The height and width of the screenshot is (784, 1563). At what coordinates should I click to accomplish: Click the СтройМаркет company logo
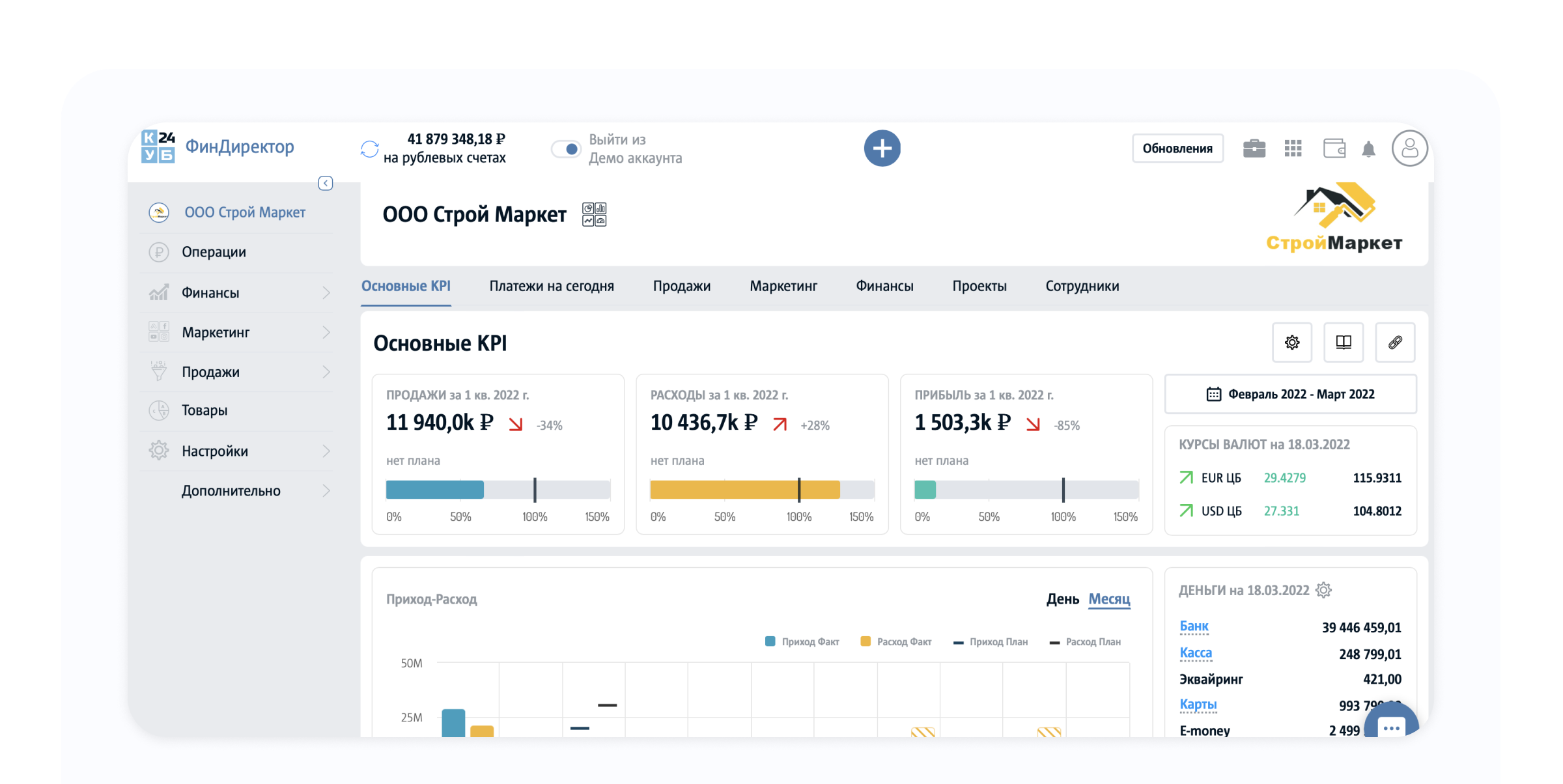coord(1334,217)
